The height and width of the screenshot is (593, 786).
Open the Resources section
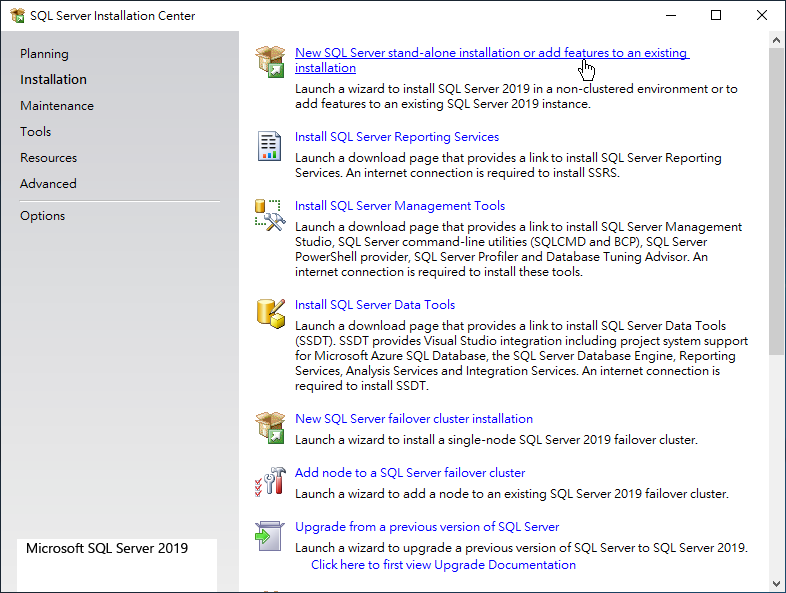pyautogui.click(x=48, y=158)
